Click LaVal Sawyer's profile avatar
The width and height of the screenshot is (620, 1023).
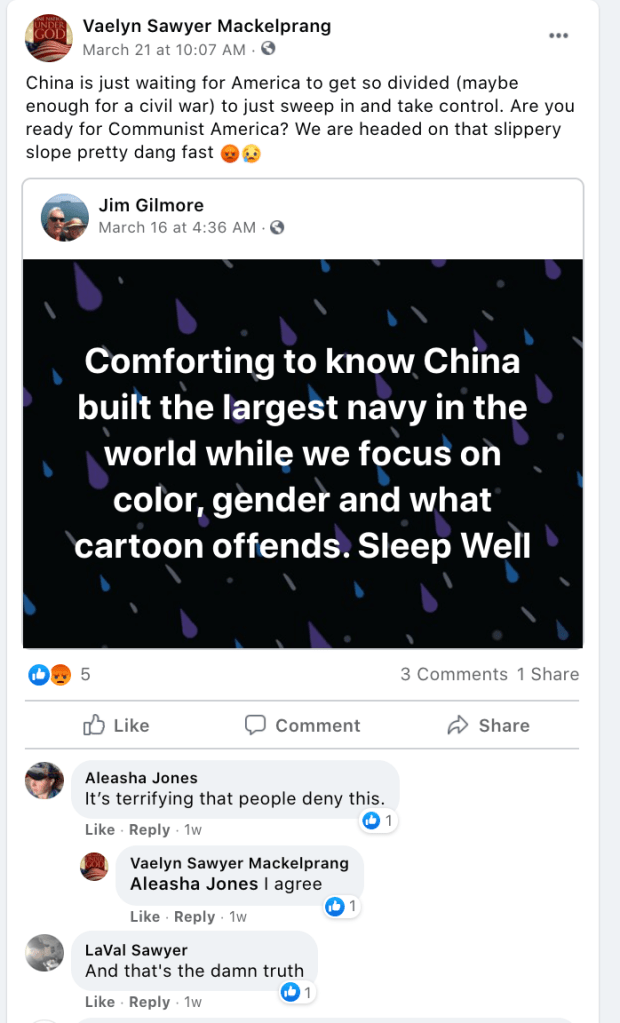(x=44, y=953)
